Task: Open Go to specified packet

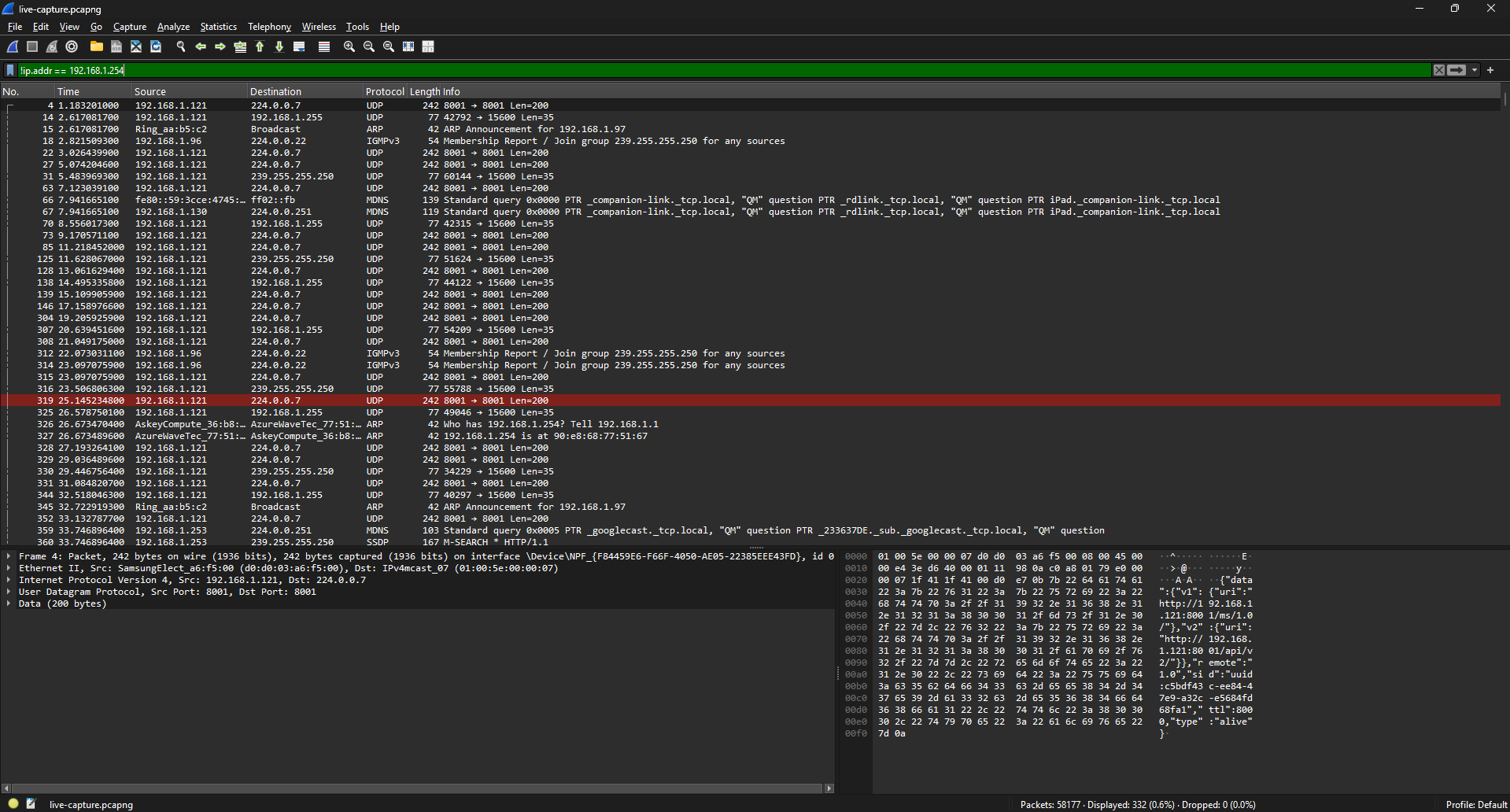Action: [240, 47]
